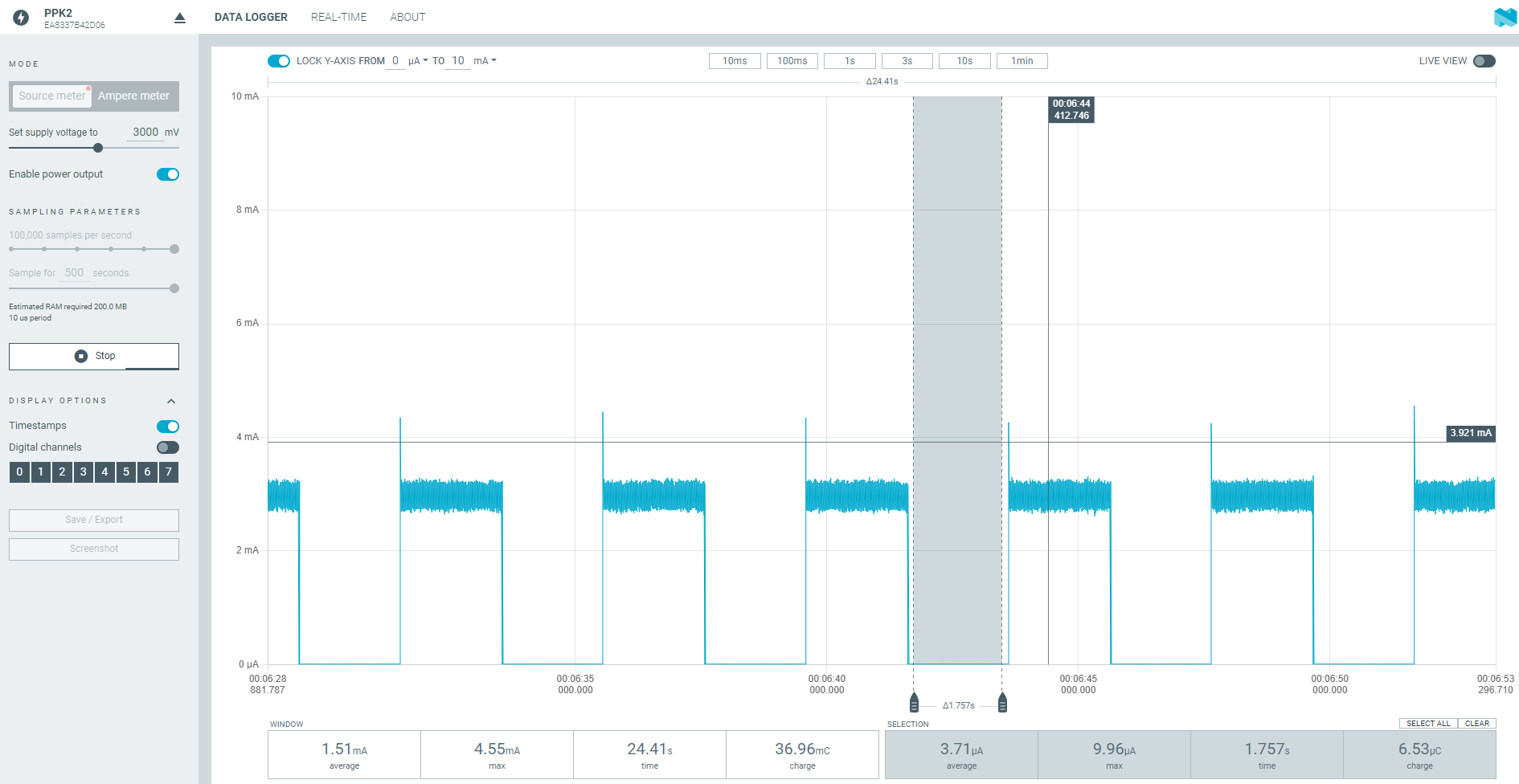
Task: Click the PPK2 lightning bolt device icon
Action: [x=22, y=17]
